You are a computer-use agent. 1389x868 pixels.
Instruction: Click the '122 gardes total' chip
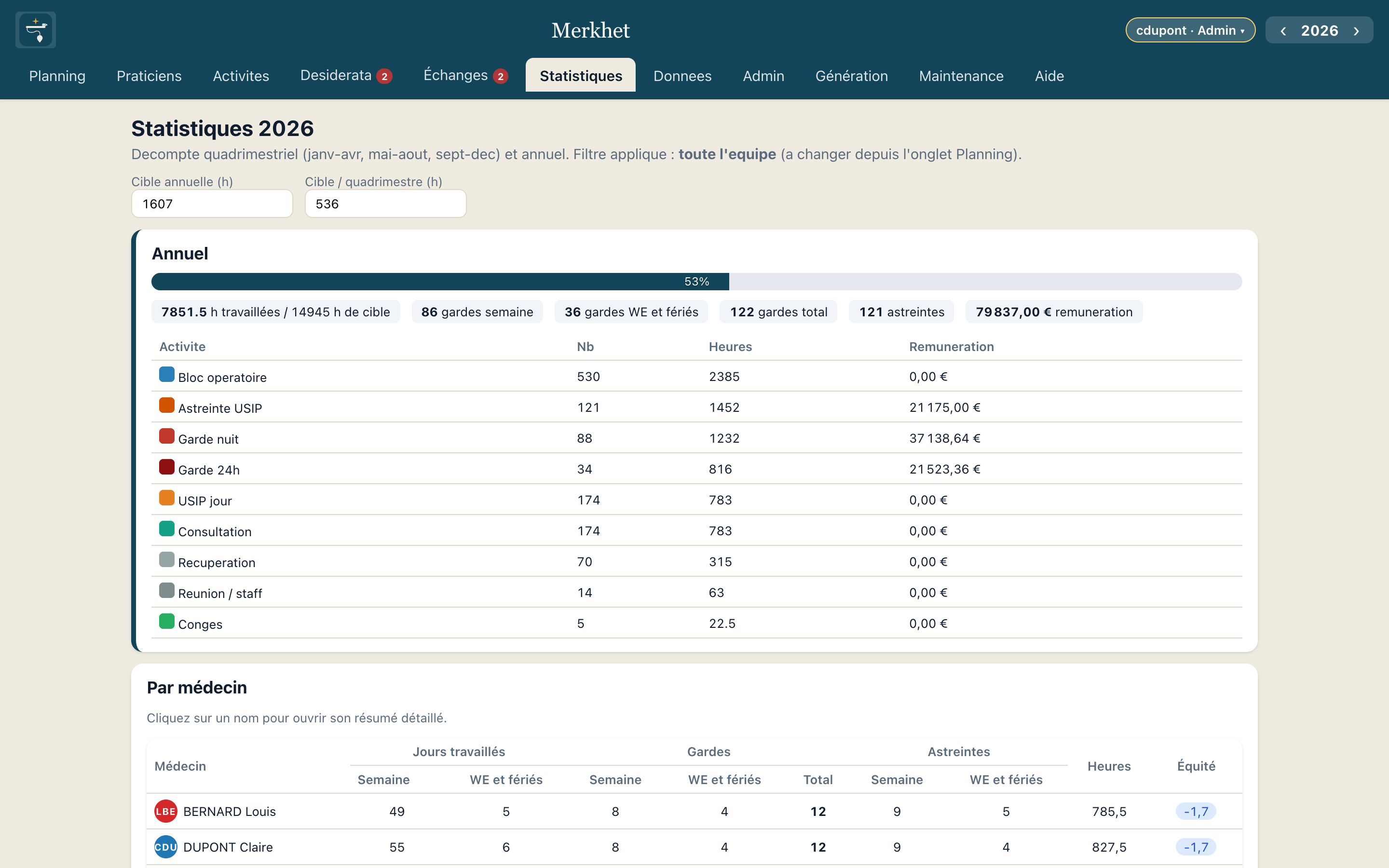pyautogui.click(x=778, y=312)
